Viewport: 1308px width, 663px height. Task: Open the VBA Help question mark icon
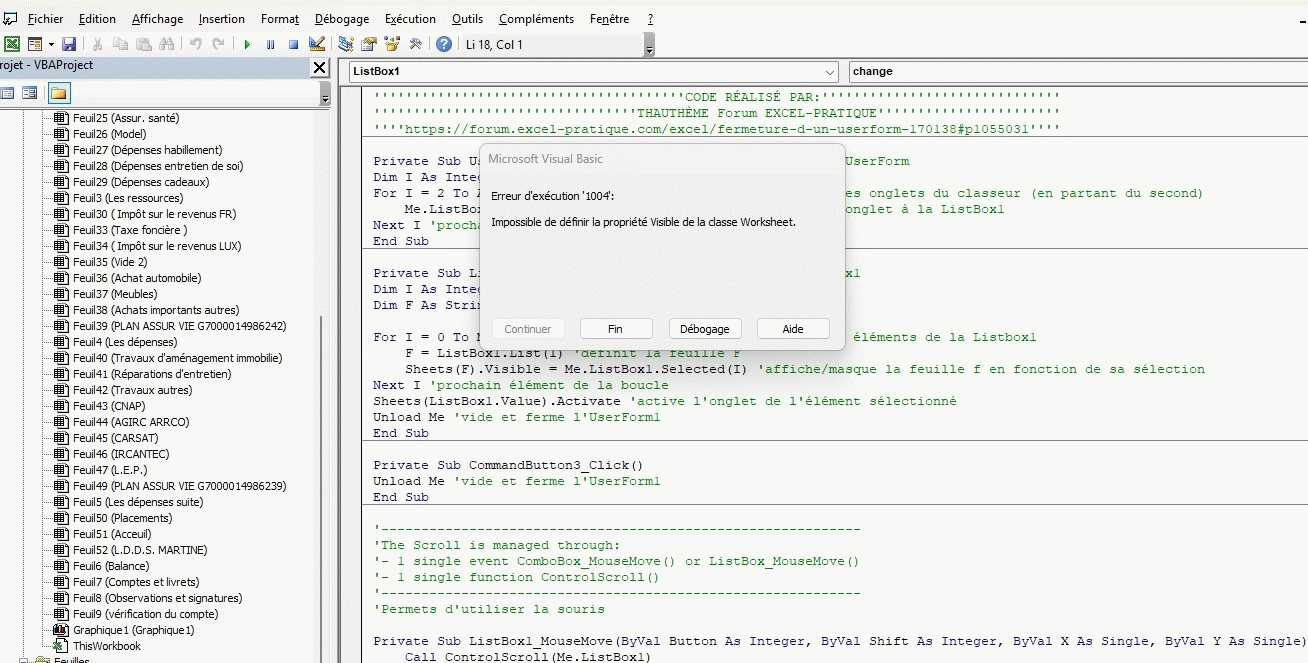coord(444,44)
